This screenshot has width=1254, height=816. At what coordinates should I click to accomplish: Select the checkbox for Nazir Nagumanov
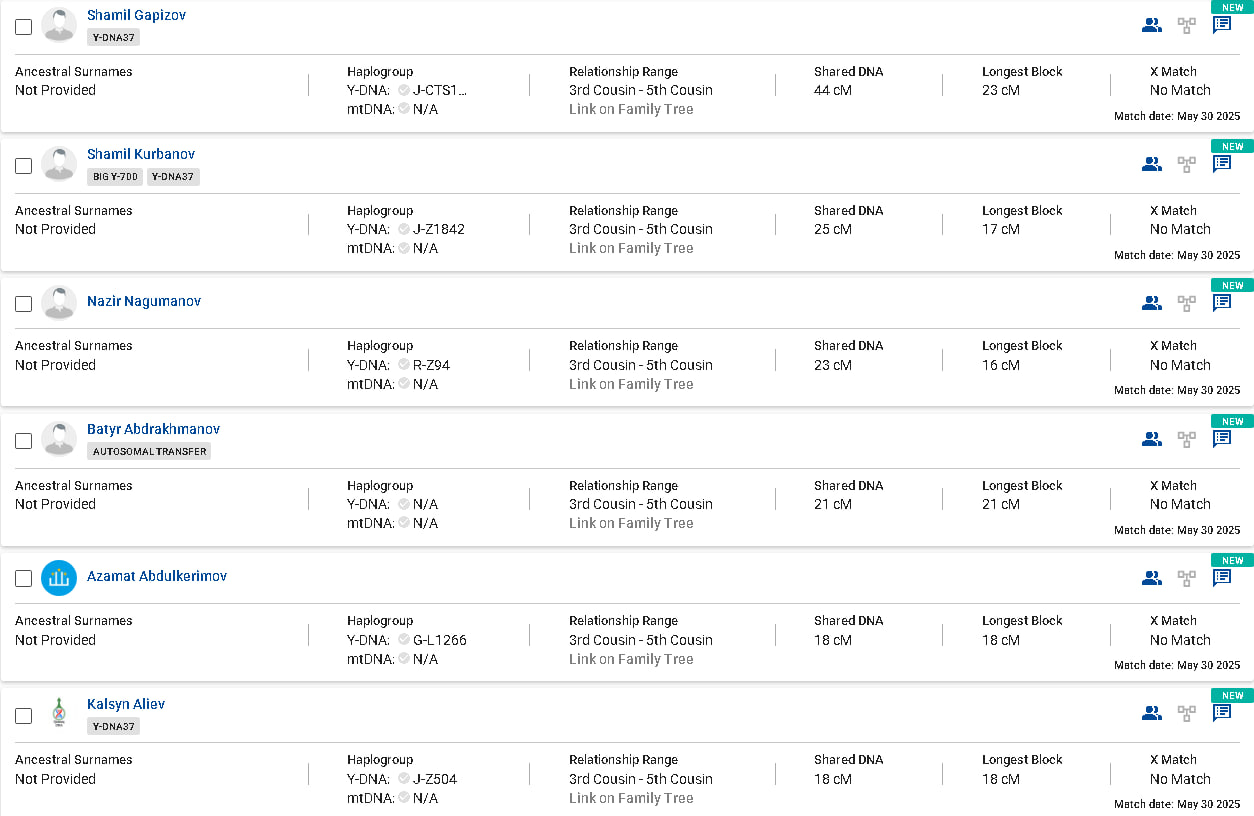(24, 304)
